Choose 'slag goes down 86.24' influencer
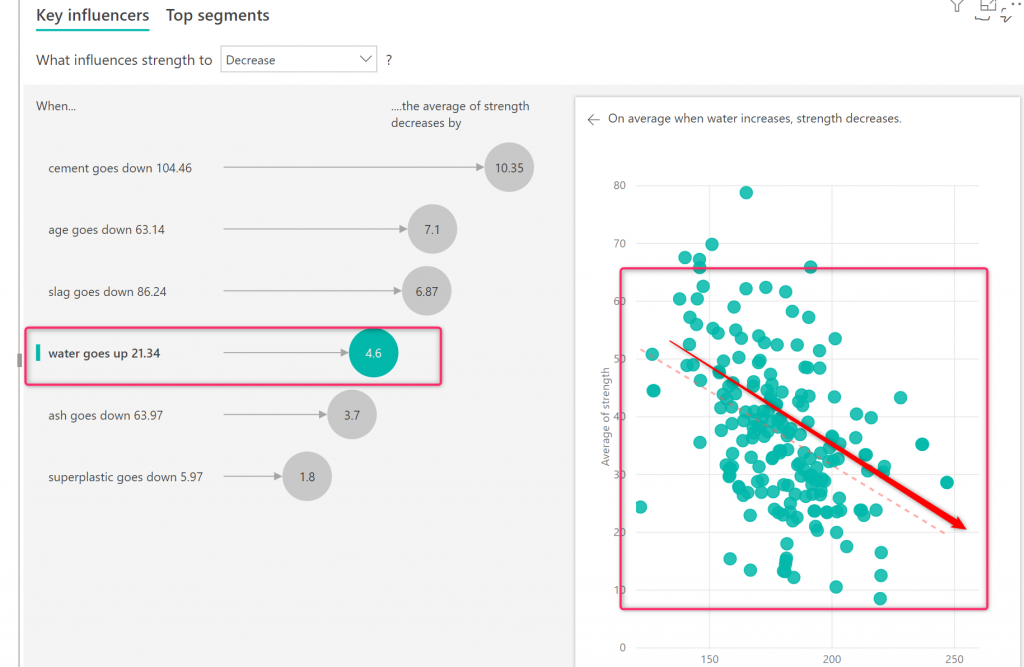1024x667 pixels. [108, 292]
